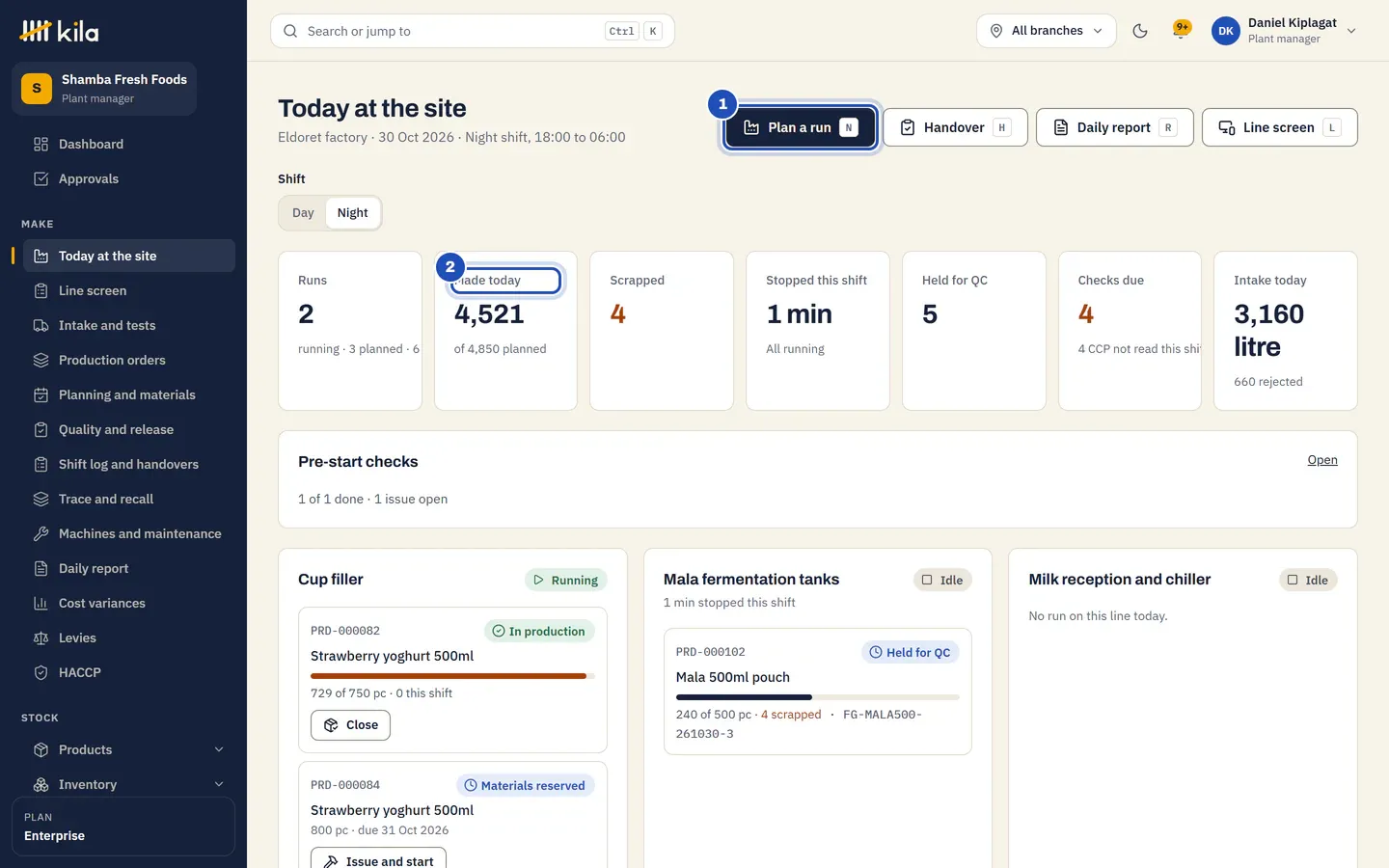
Task: Click the DK user avatar
Action: (1226, 31)
